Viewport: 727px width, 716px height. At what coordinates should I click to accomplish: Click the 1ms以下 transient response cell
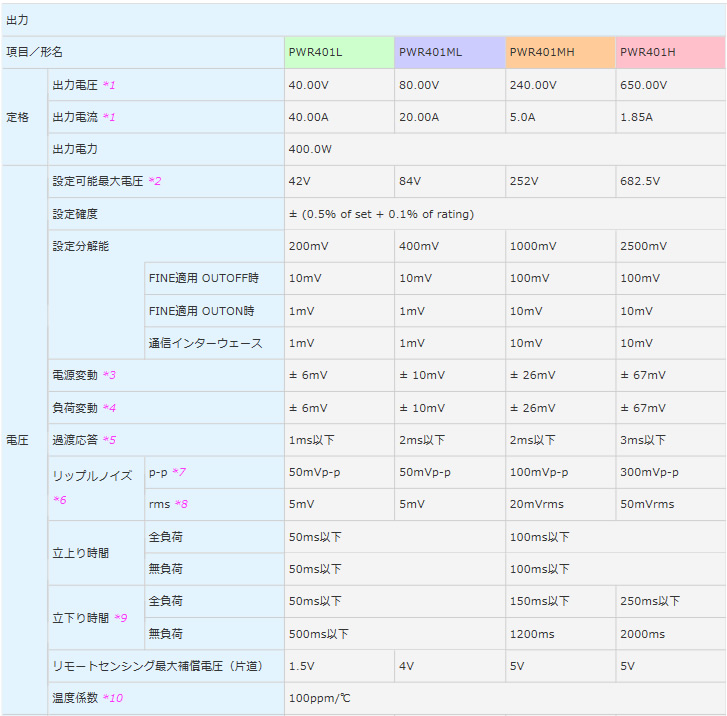[x=339, y=440]
